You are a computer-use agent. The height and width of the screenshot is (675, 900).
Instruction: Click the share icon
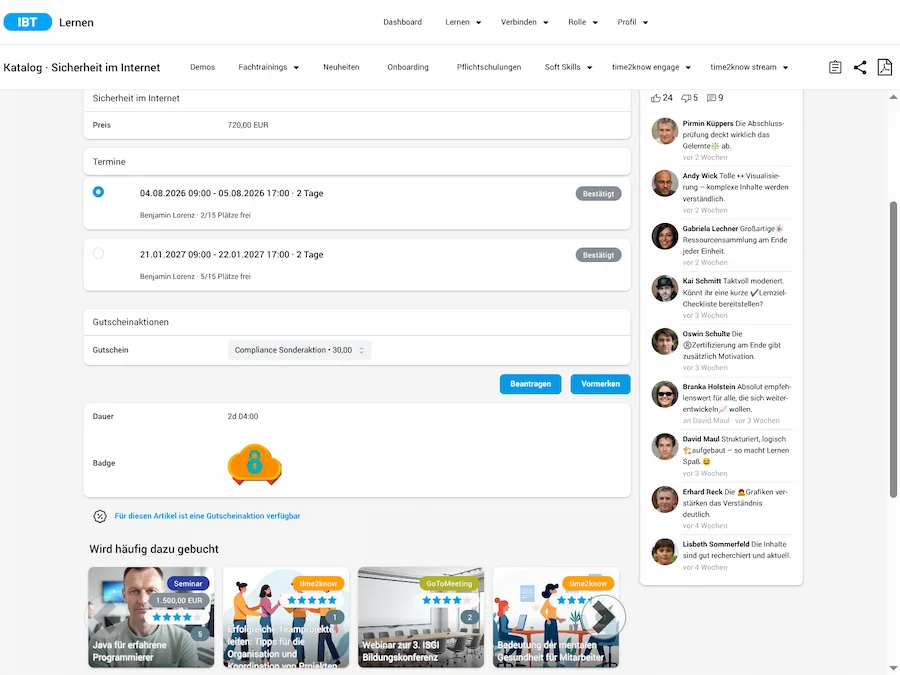860,67
